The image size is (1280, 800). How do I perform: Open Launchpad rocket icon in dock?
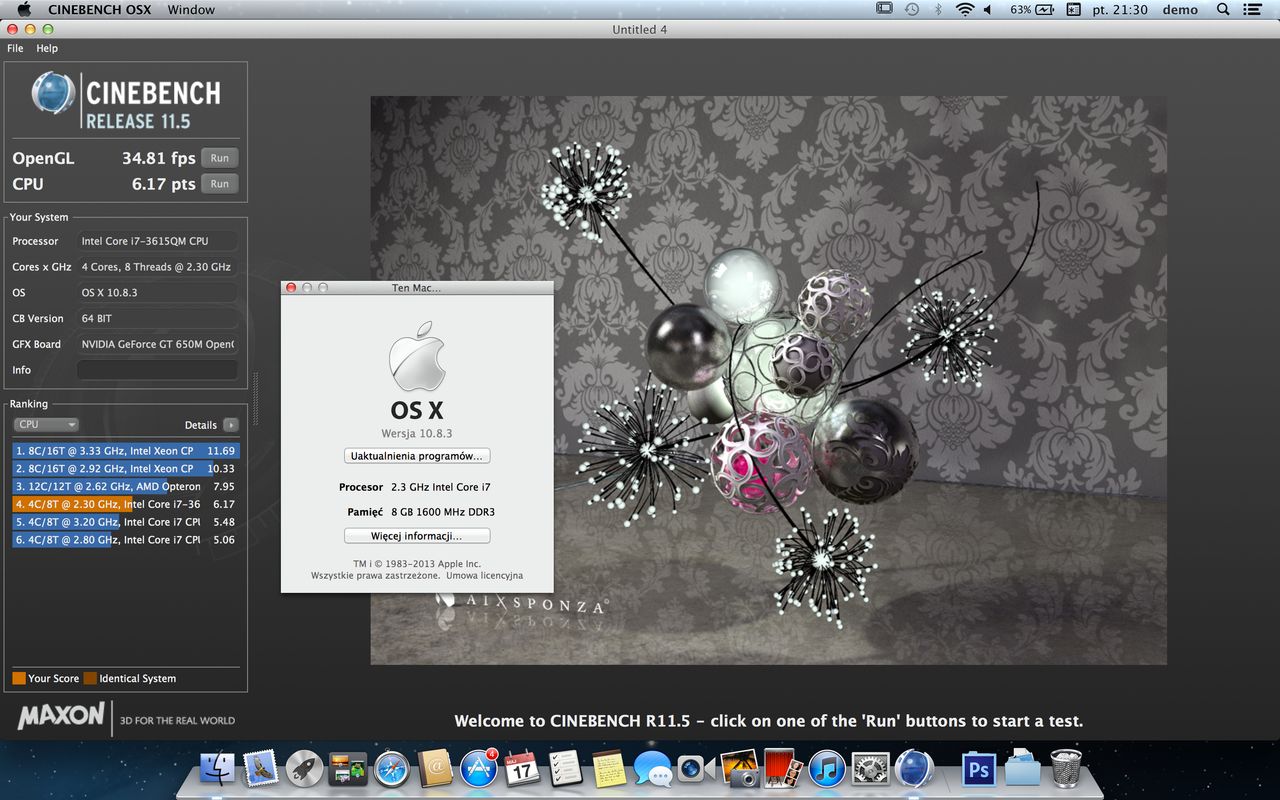pos(304,768)
